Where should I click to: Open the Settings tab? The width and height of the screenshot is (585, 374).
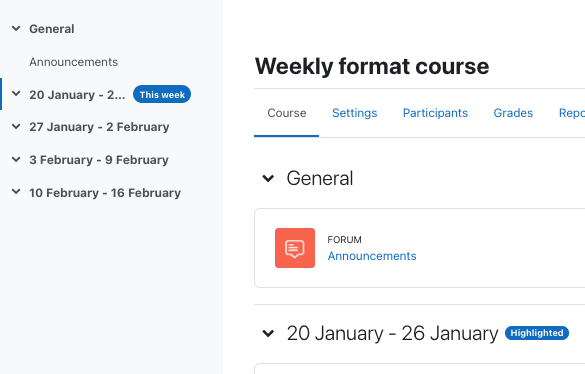354,113
